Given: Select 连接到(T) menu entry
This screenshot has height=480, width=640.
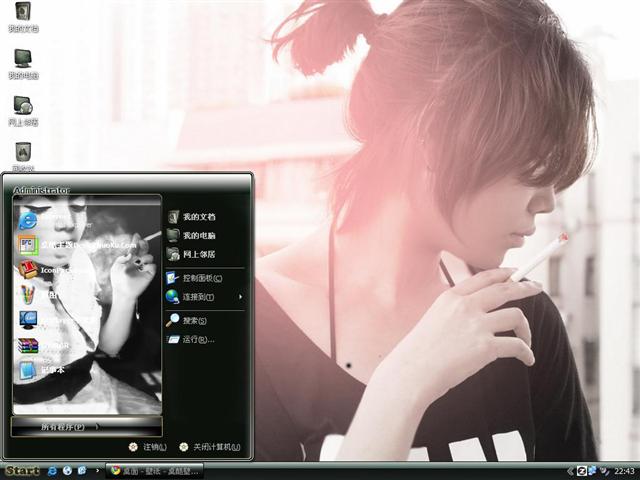Looking at the screenshot, I should [204, 297].
